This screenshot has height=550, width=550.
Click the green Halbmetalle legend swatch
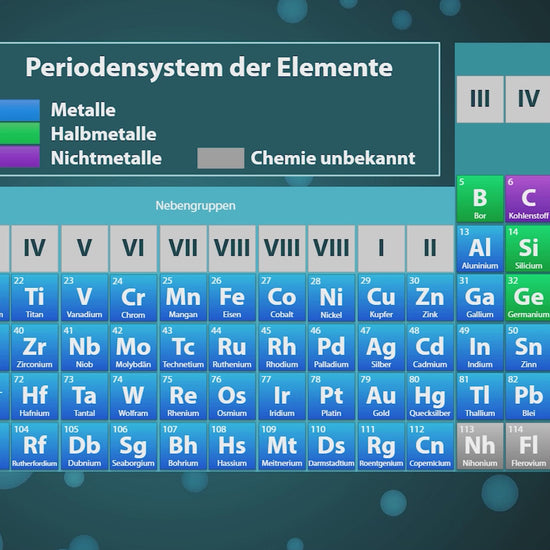(x=20, y=133)
